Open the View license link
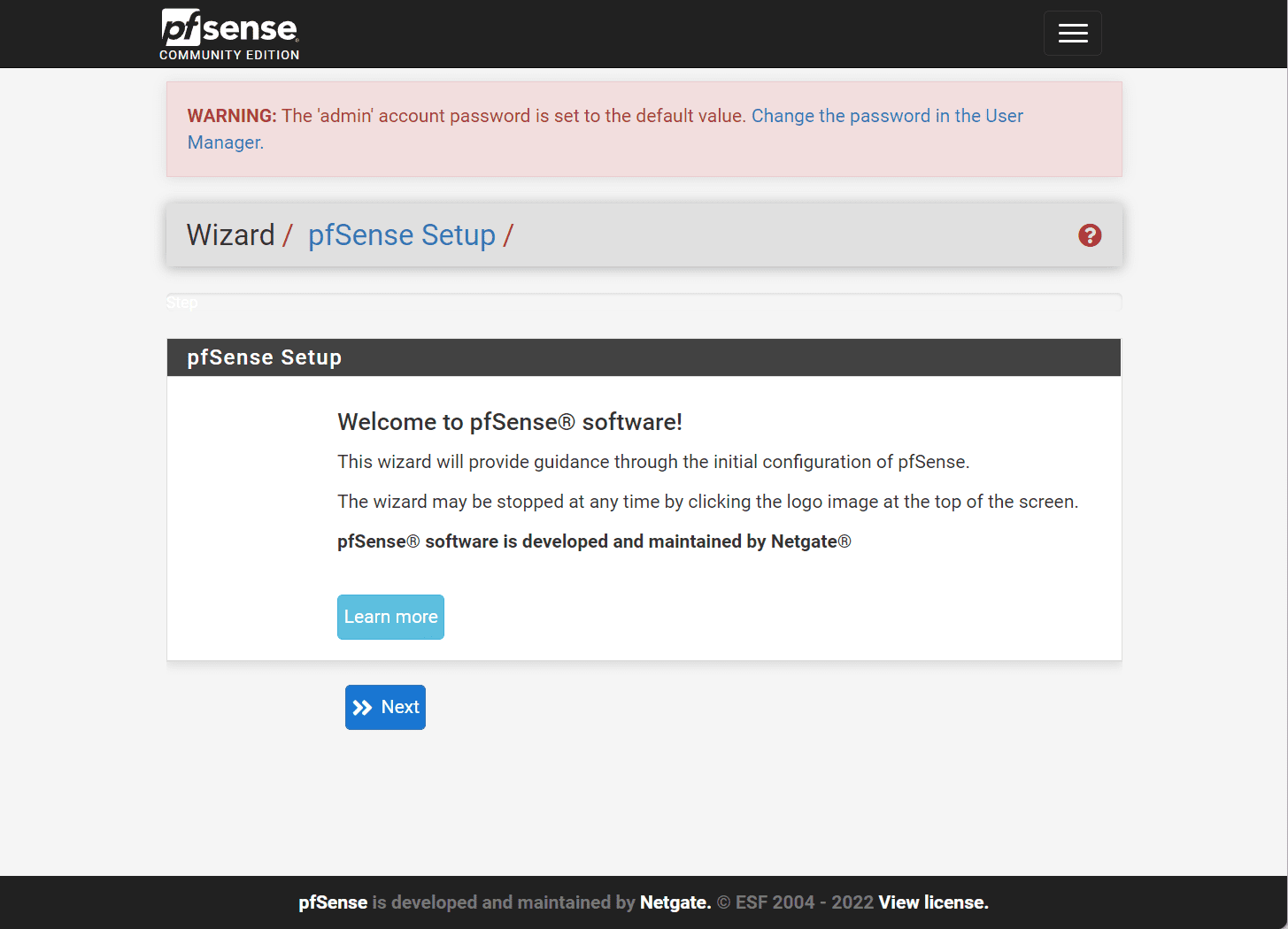1288x929 pixels. pos(933,902)
